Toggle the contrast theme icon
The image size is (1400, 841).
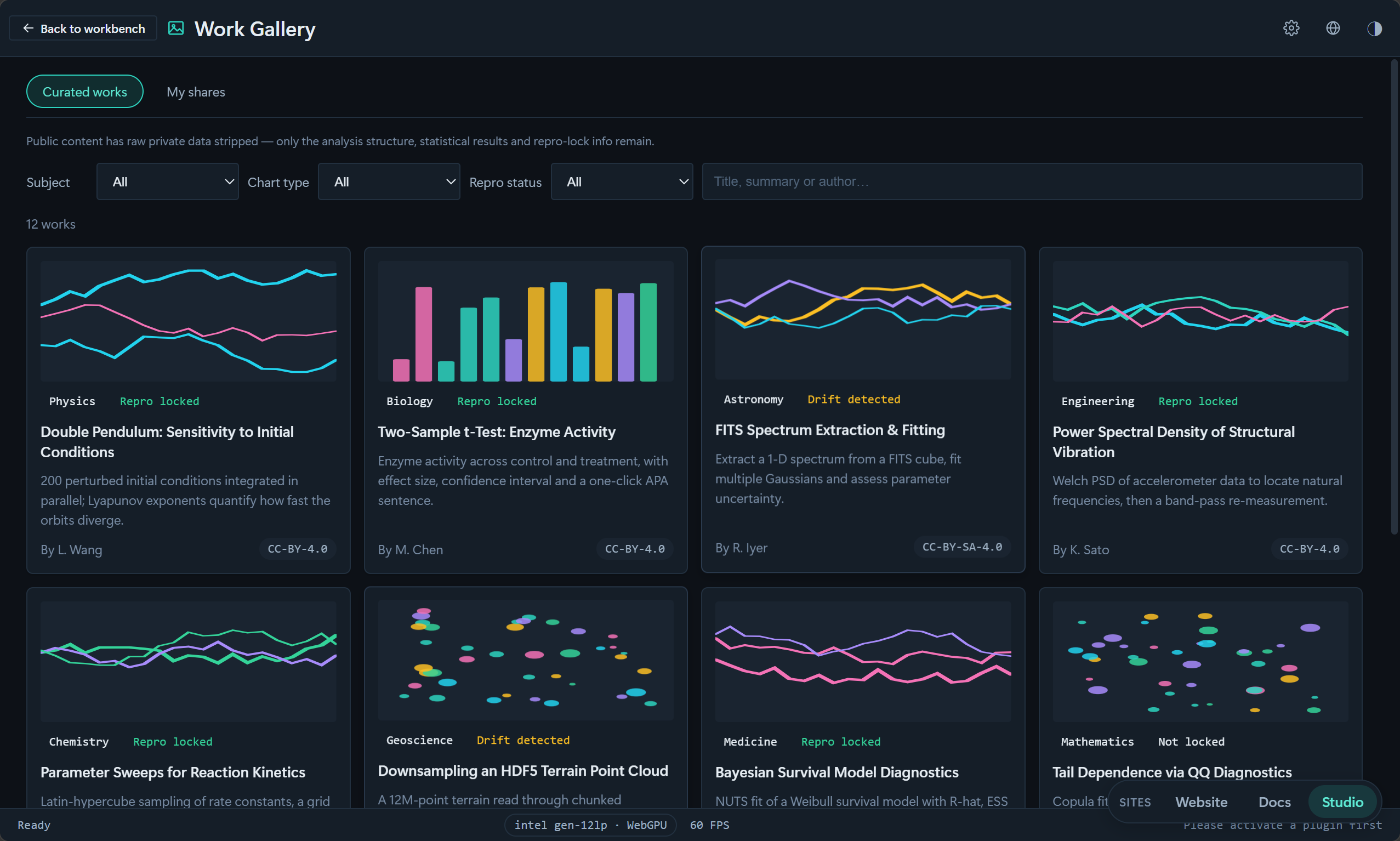1374,29
